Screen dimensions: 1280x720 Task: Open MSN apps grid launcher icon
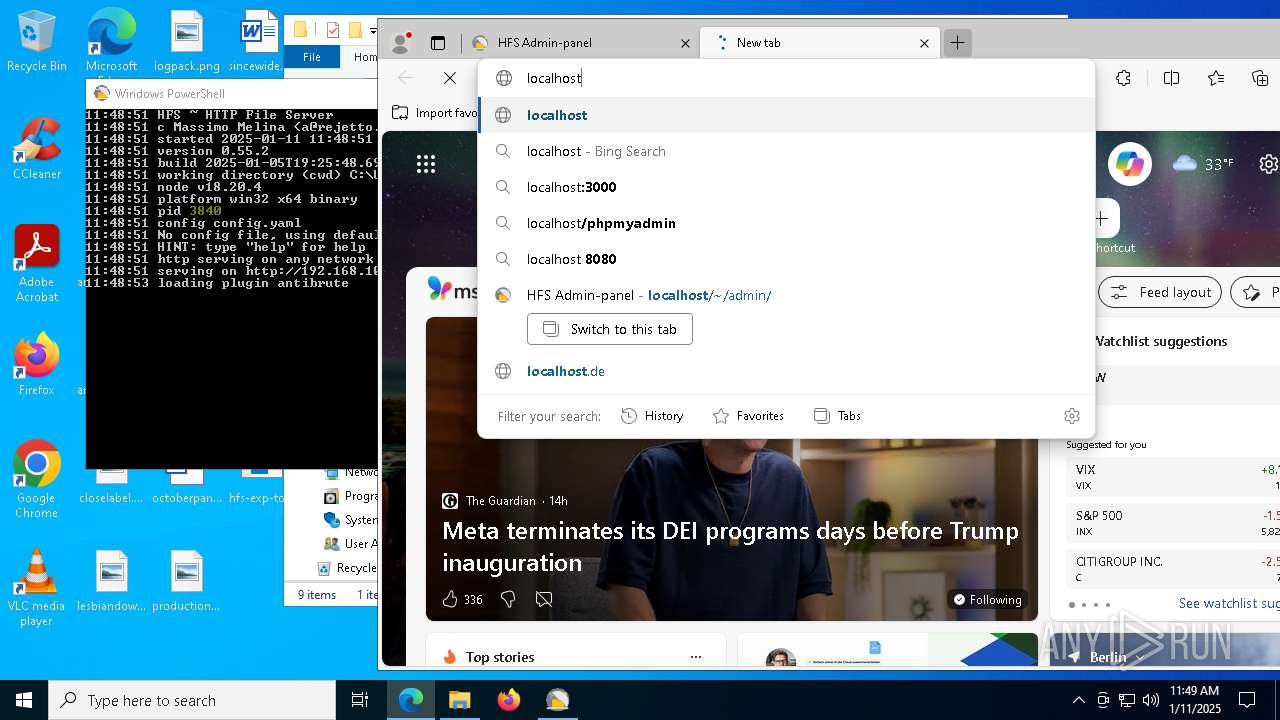coord(426,164)
